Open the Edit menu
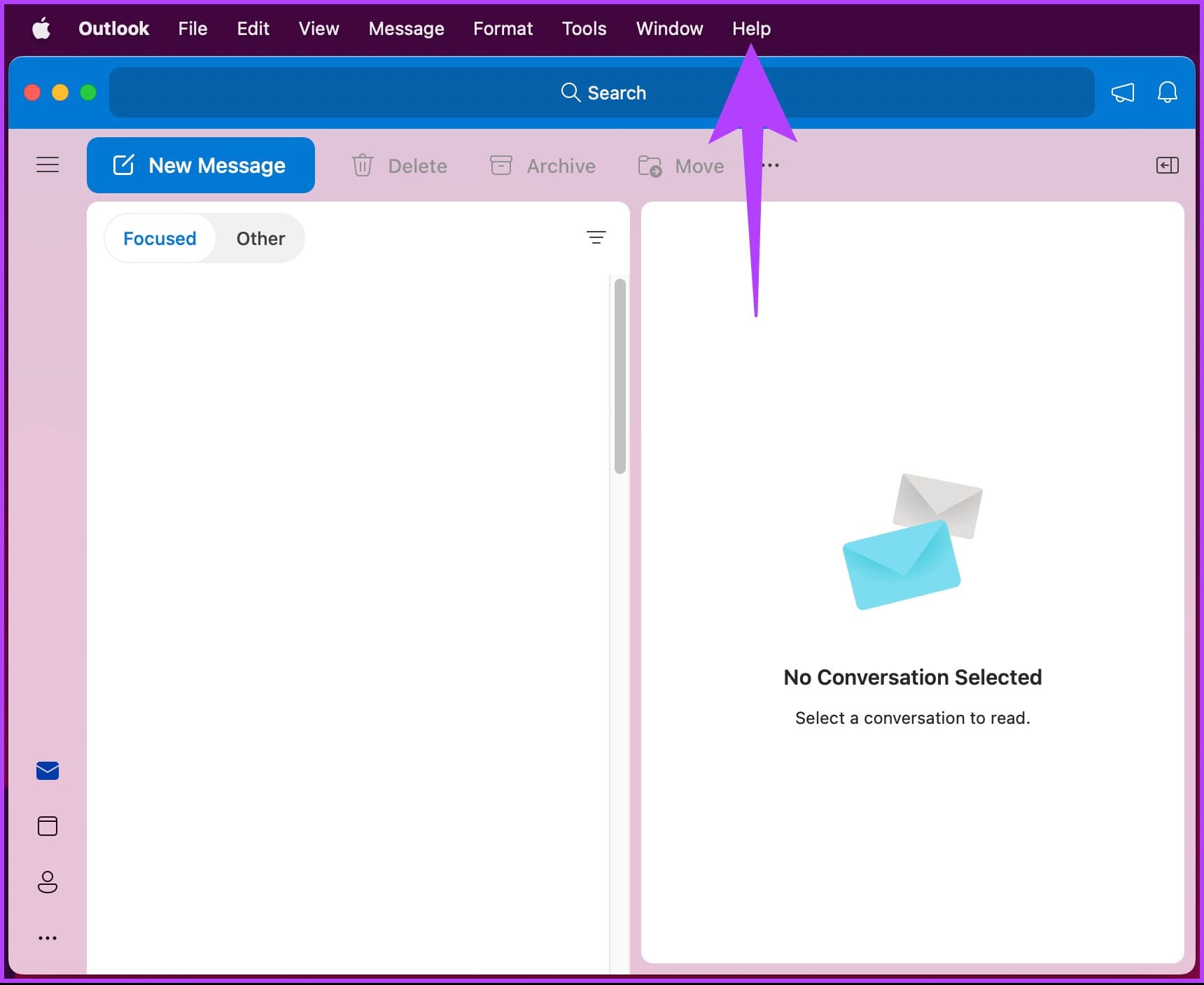The width and height of the screenshot is (1204, 985). pos(253,29)
